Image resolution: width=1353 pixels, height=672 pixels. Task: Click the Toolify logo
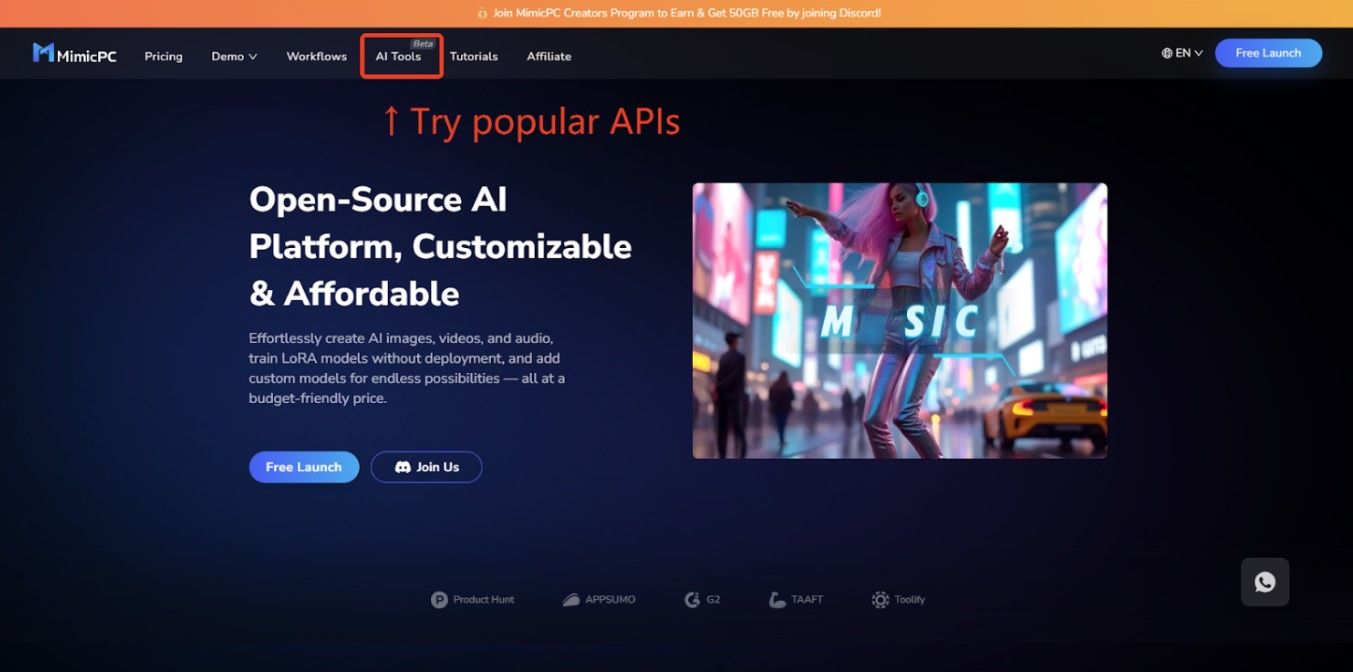coord(898,600)
